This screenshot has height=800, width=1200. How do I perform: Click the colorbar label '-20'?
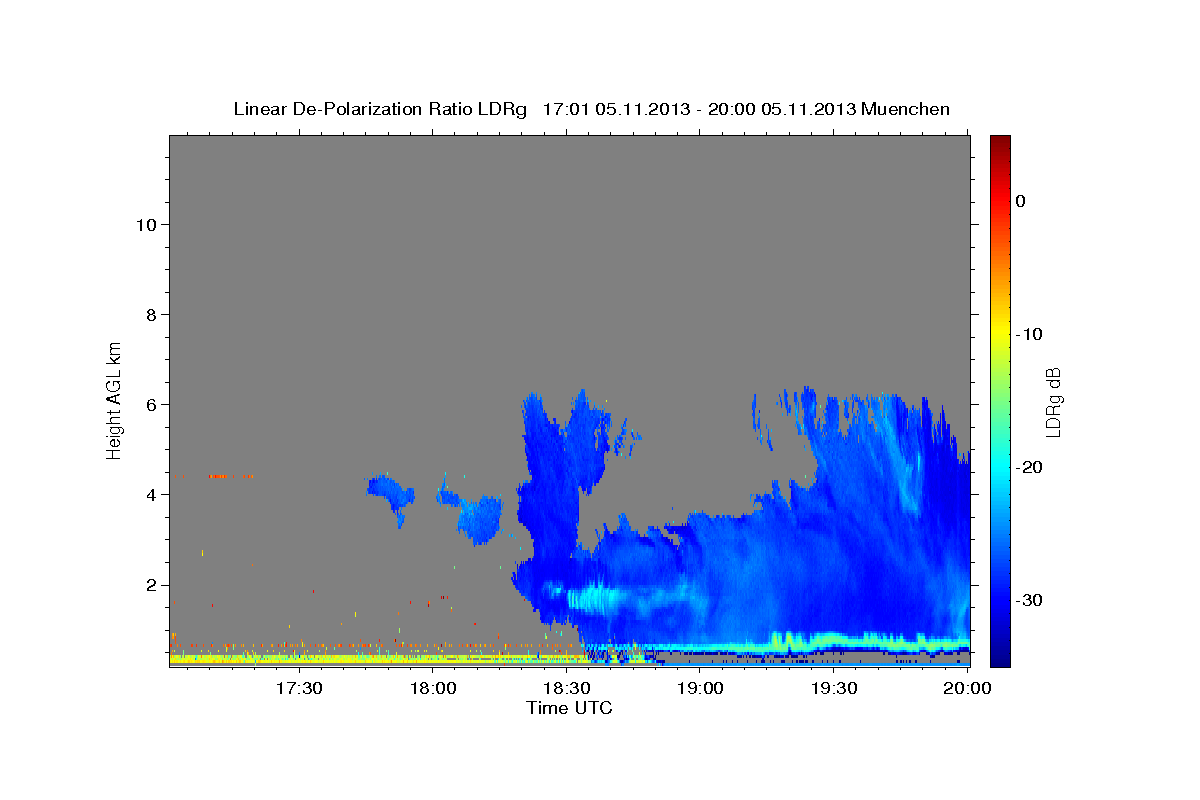click(x=1029, y=467)
